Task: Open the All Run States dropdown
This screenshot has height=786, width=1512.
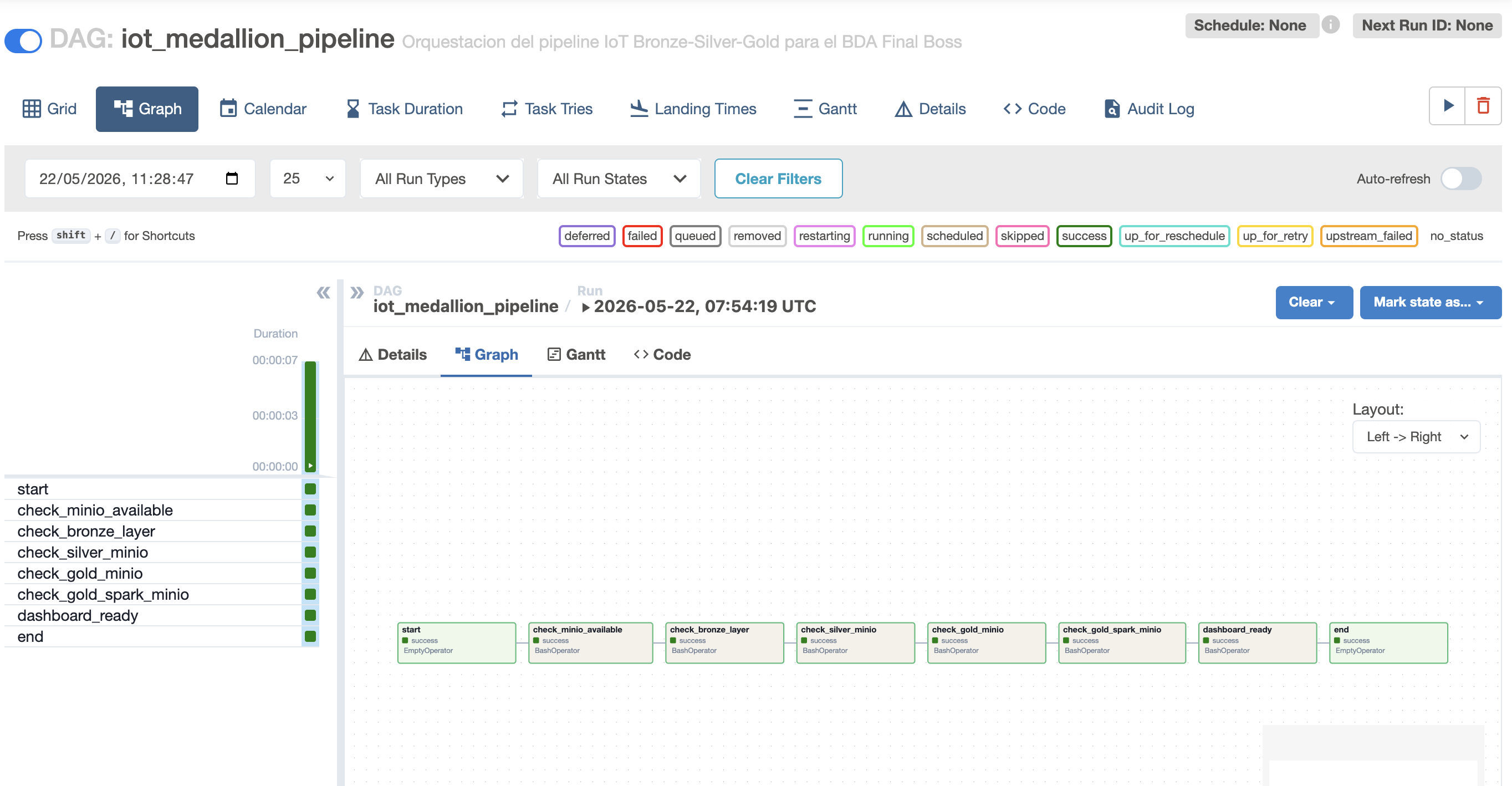Action: tap(619, 178)
